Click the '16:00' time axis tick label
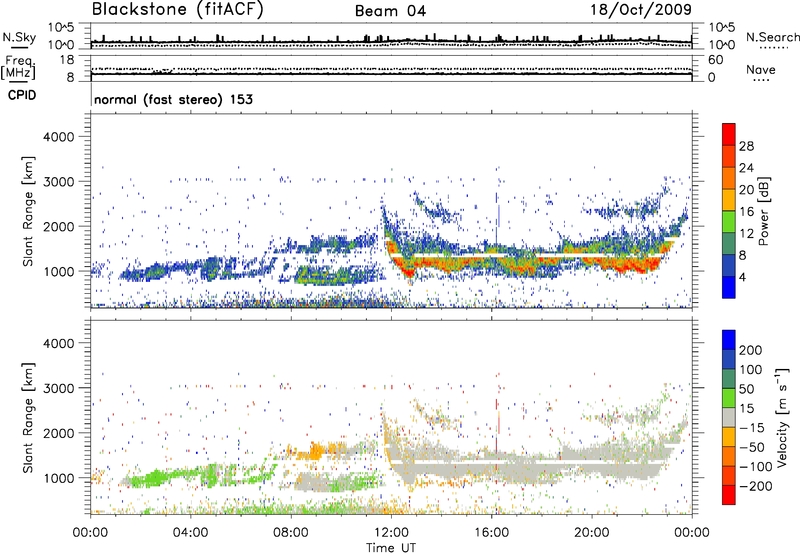This screenshot has height=554, width=800. [491, 533]
